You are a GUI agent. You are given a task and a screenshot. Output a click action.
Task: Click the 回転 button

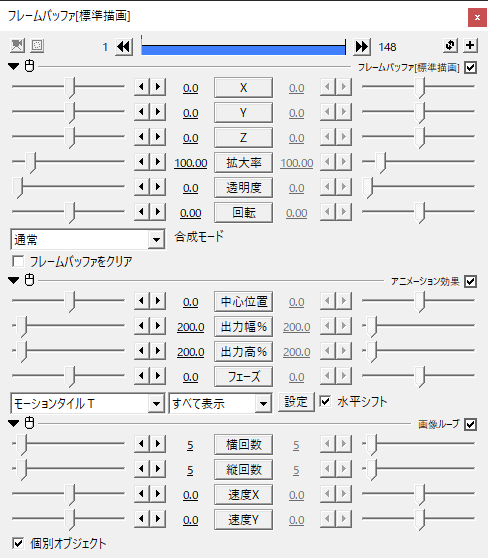tap(243, 212)
